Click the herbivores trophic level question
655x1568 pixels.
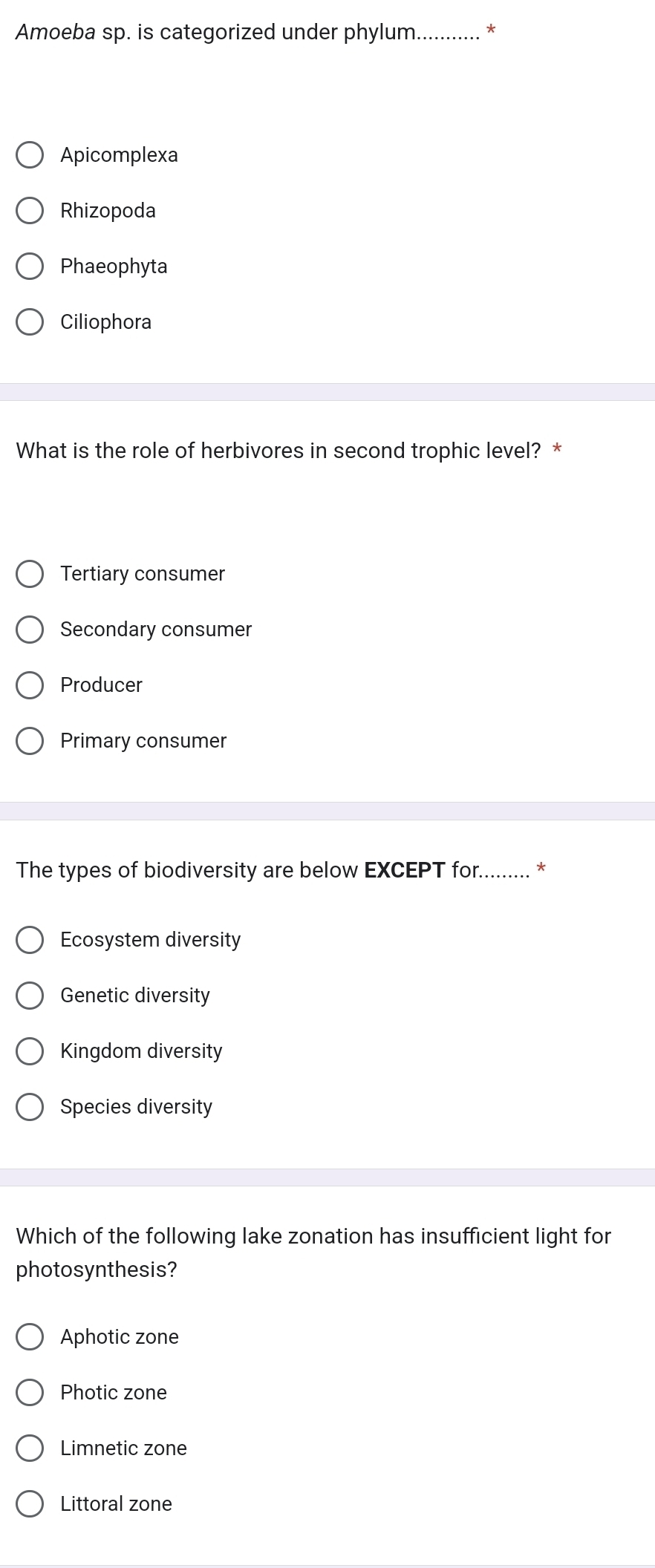click(x=278, y=451)
